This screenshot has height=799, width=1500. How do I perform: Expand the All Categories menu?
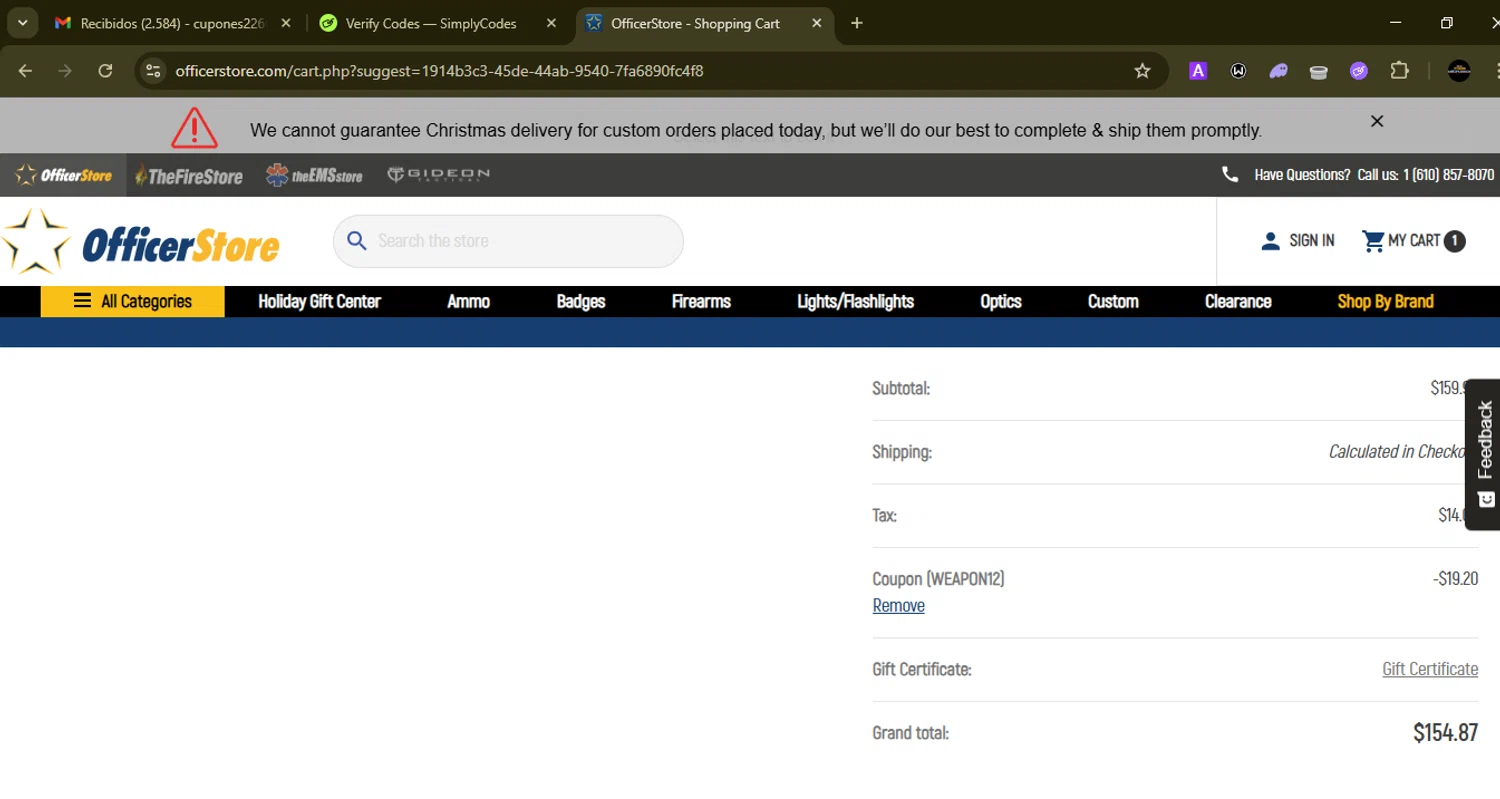(132, 301)
